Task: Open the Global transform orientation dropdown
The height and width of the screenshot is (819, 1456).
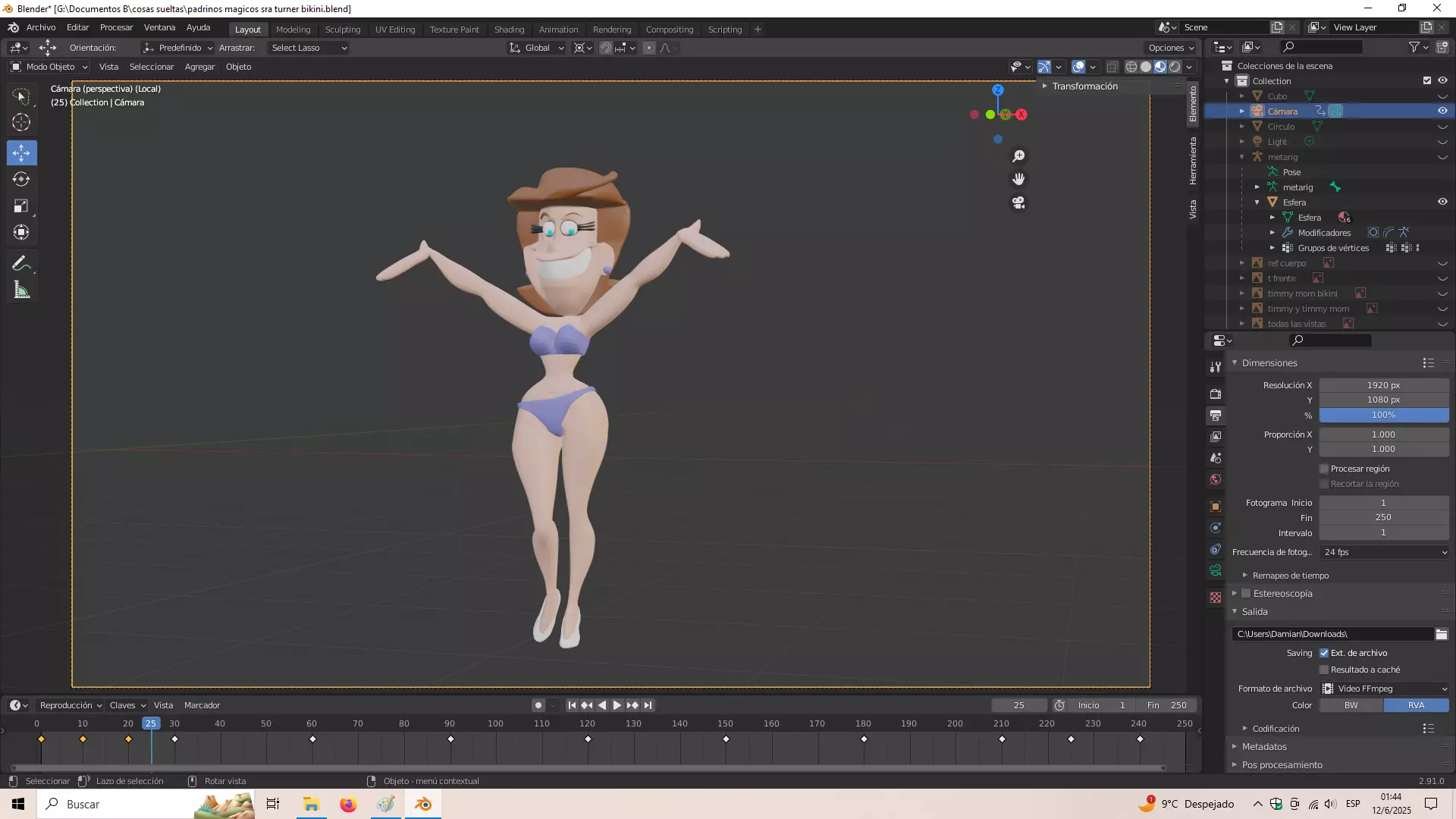Action: (536, 48)
